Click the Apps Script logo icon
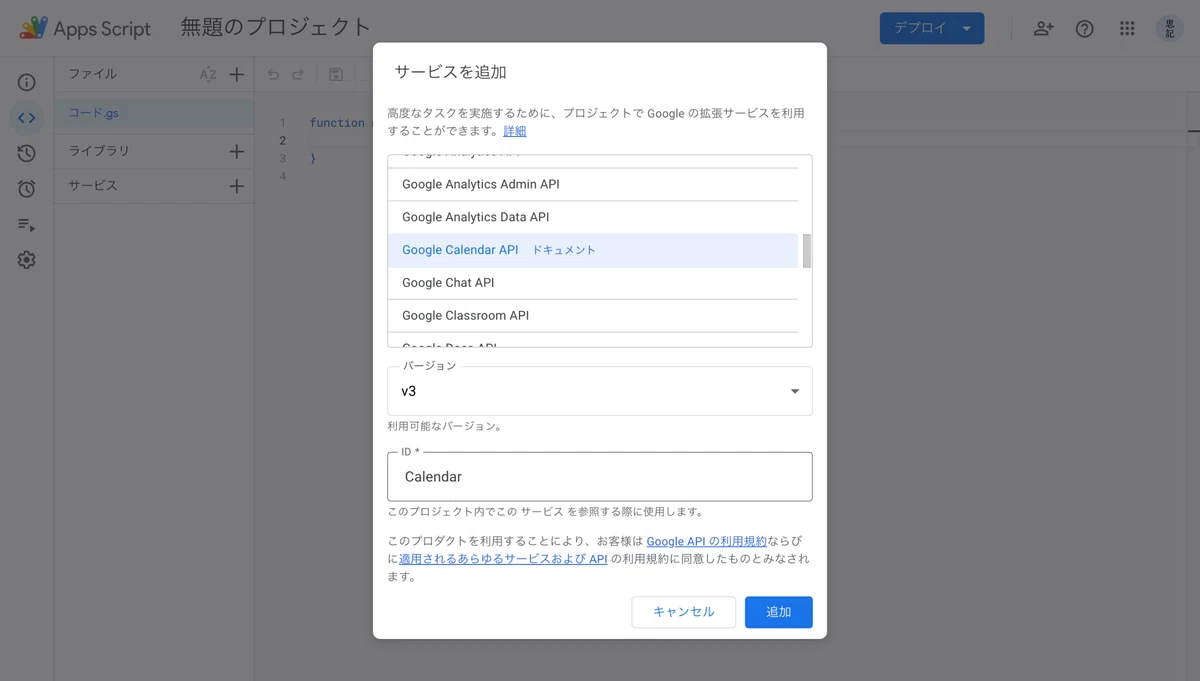1200x681 pixels. tap(33, 28)
